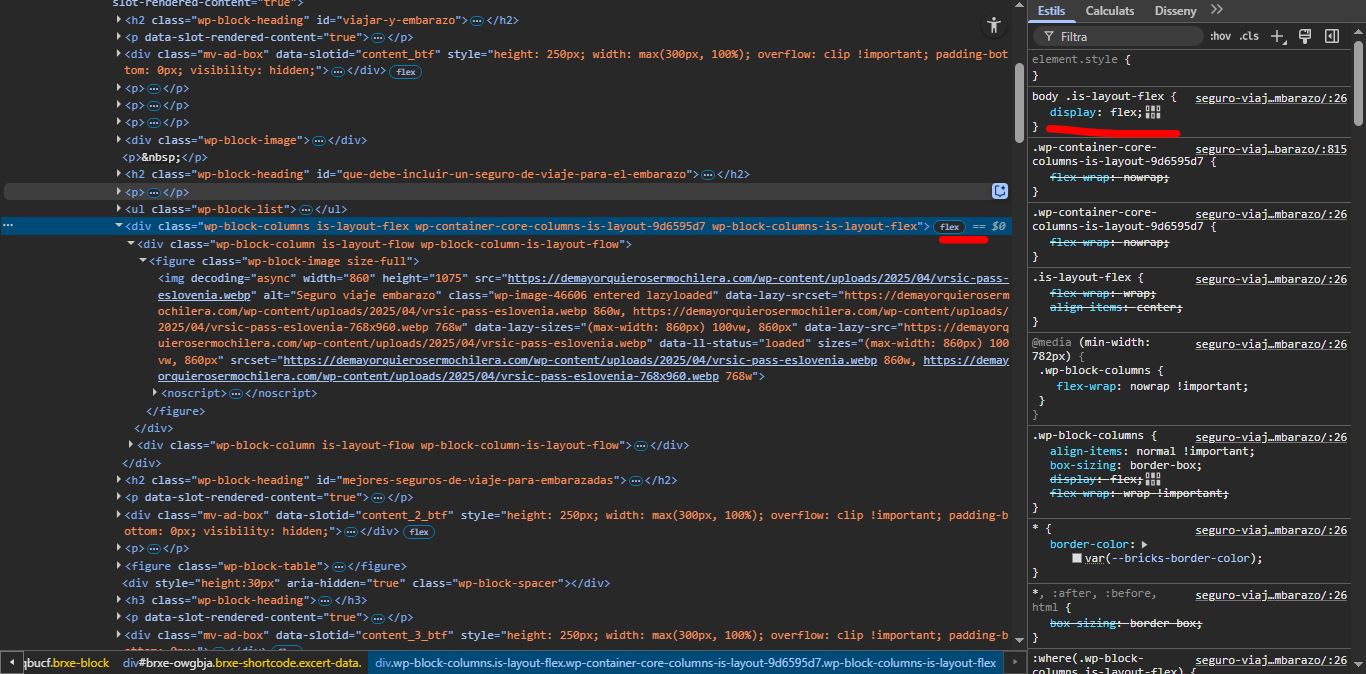This screenshot has width=1366, height=674.
Task: Expand the wp-block-image div node
Action: coord(119,141)
